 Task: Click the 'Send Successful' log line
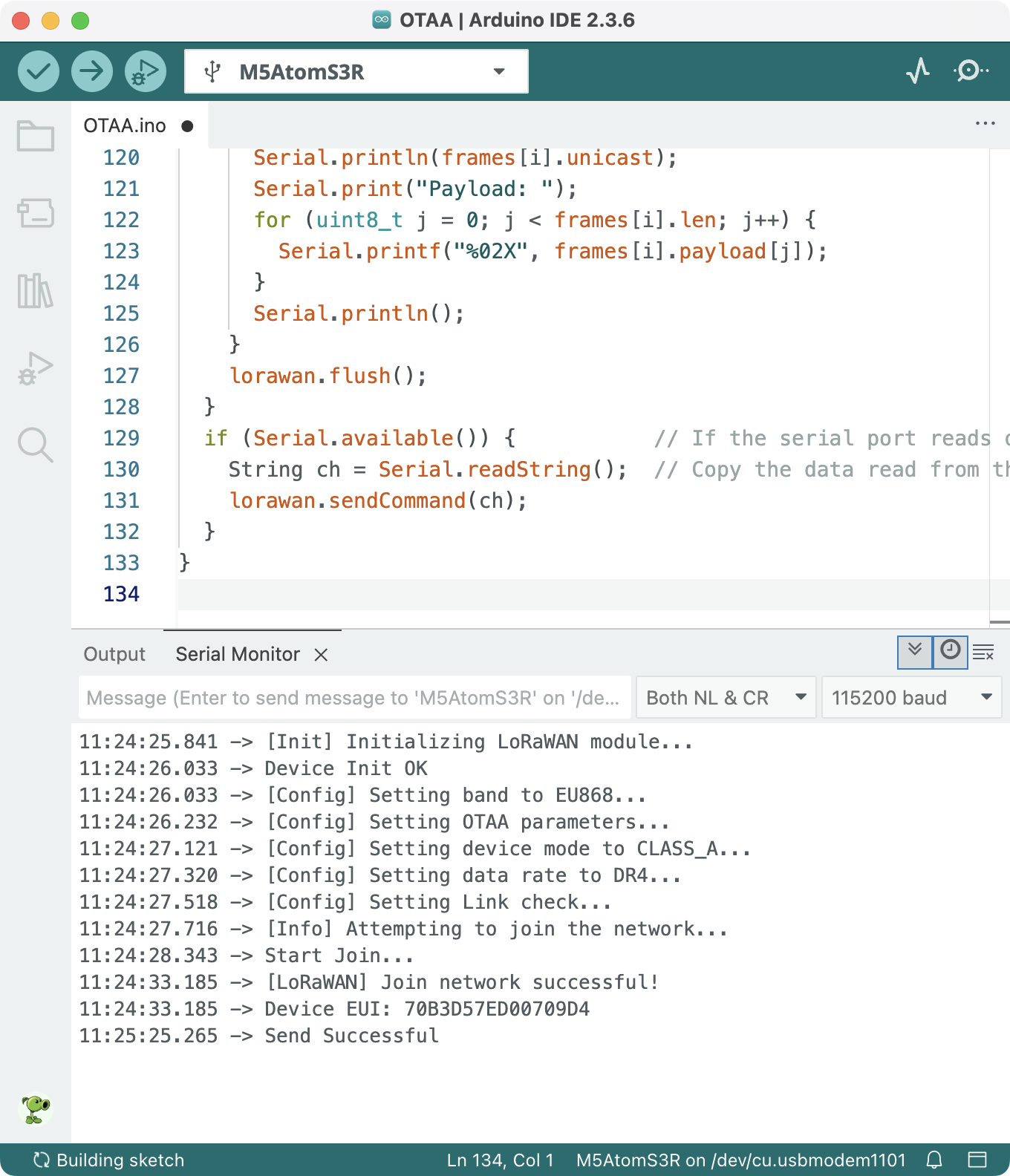pyautogui.click(x=259, y=1036)
